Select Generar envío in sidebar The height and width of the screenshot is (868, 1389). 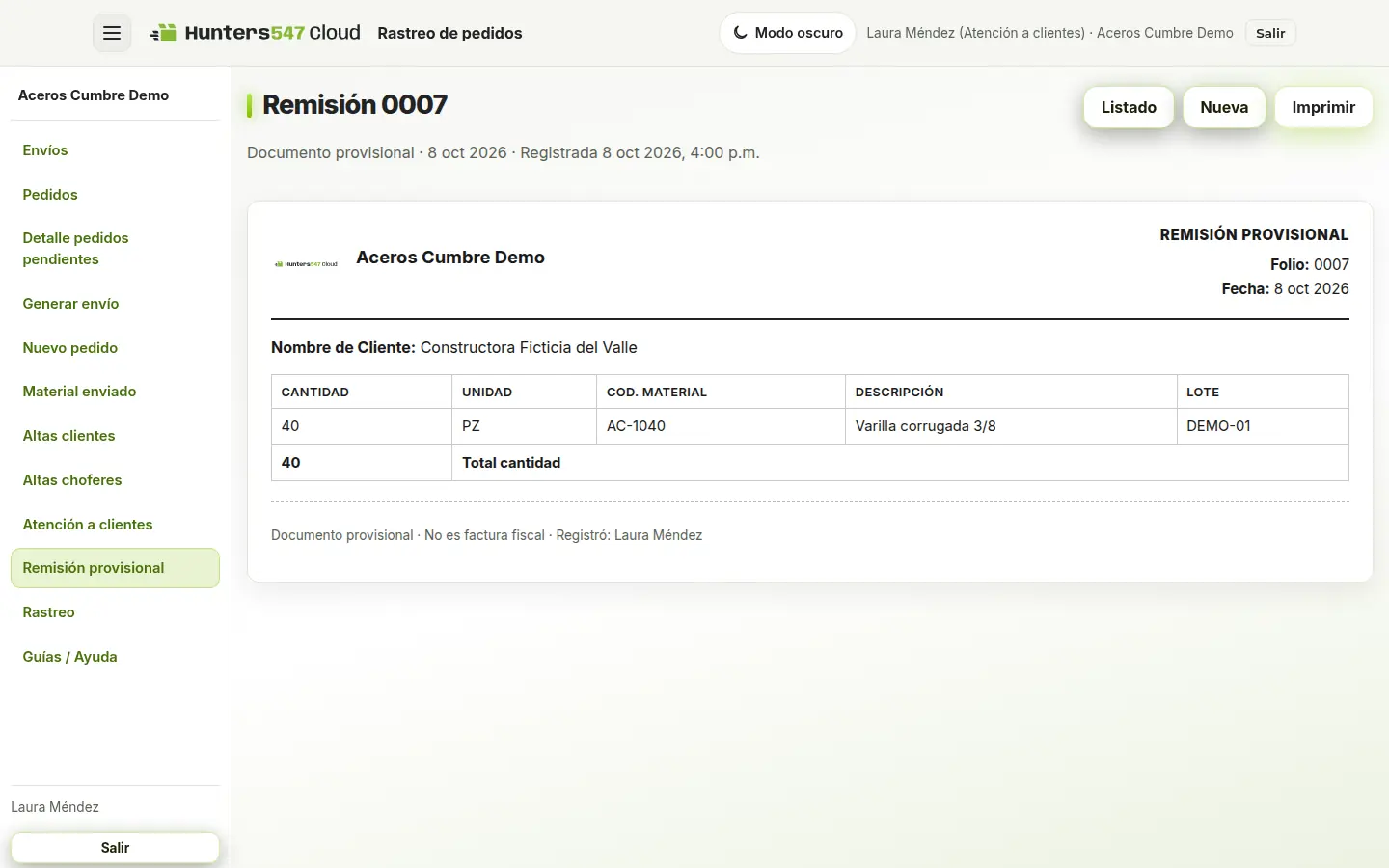[x=115, y=304]
